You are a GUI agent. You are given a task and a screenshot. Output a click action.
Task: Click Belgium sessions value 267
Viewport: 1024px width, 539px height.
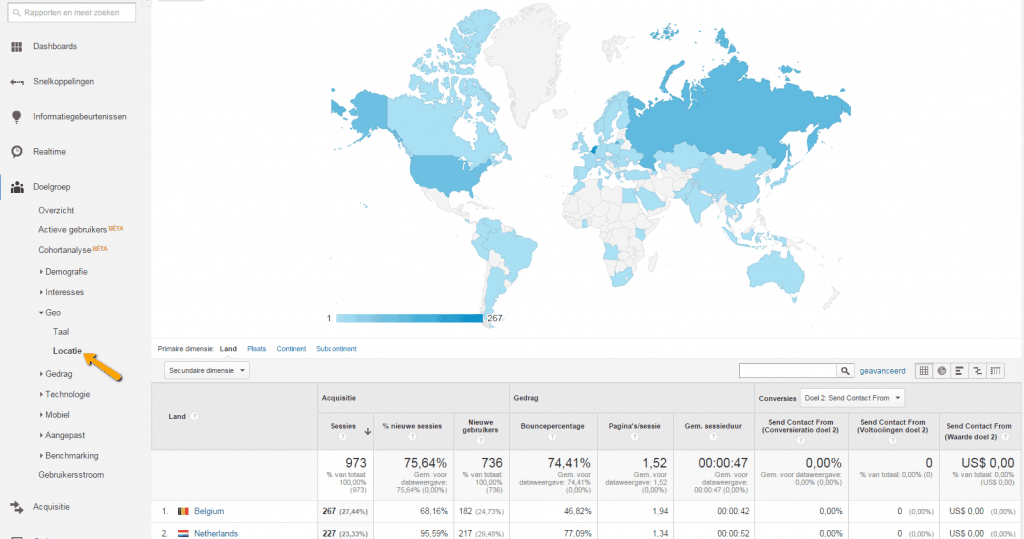(x=329, y=512)
